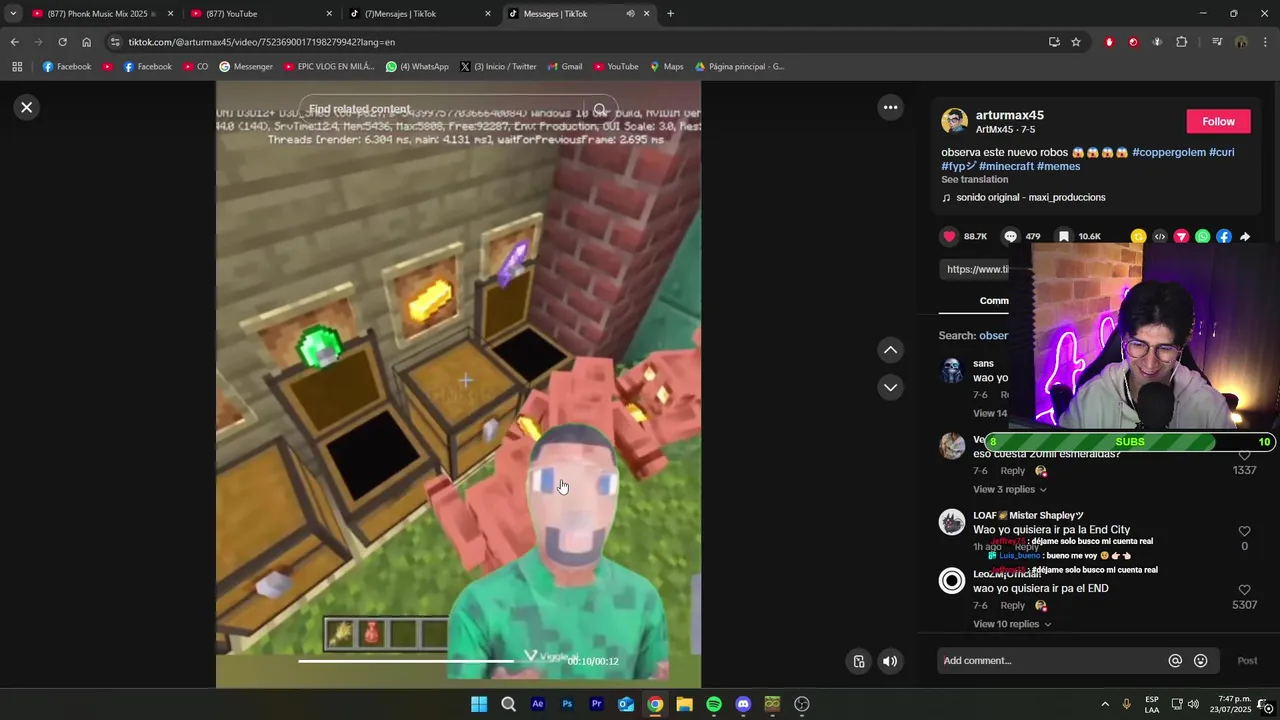The height and width of the screenshot is (720, 1280).
Task: Show hidden system tray icons
Action: click(1105, 704)
